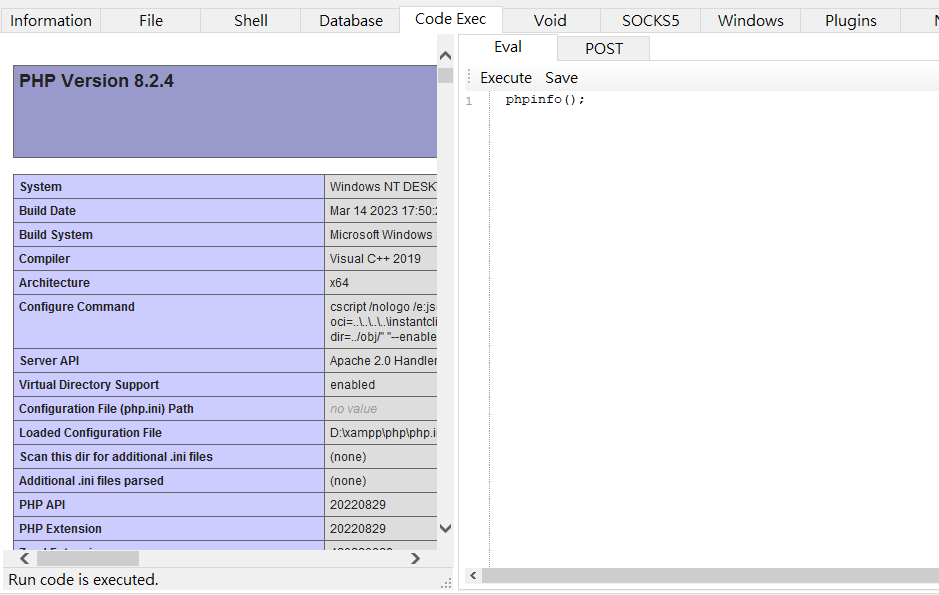Open the Void tab
Image resolution: width=939 pixels, height=595 pixels.
click(x=550, y=21)
